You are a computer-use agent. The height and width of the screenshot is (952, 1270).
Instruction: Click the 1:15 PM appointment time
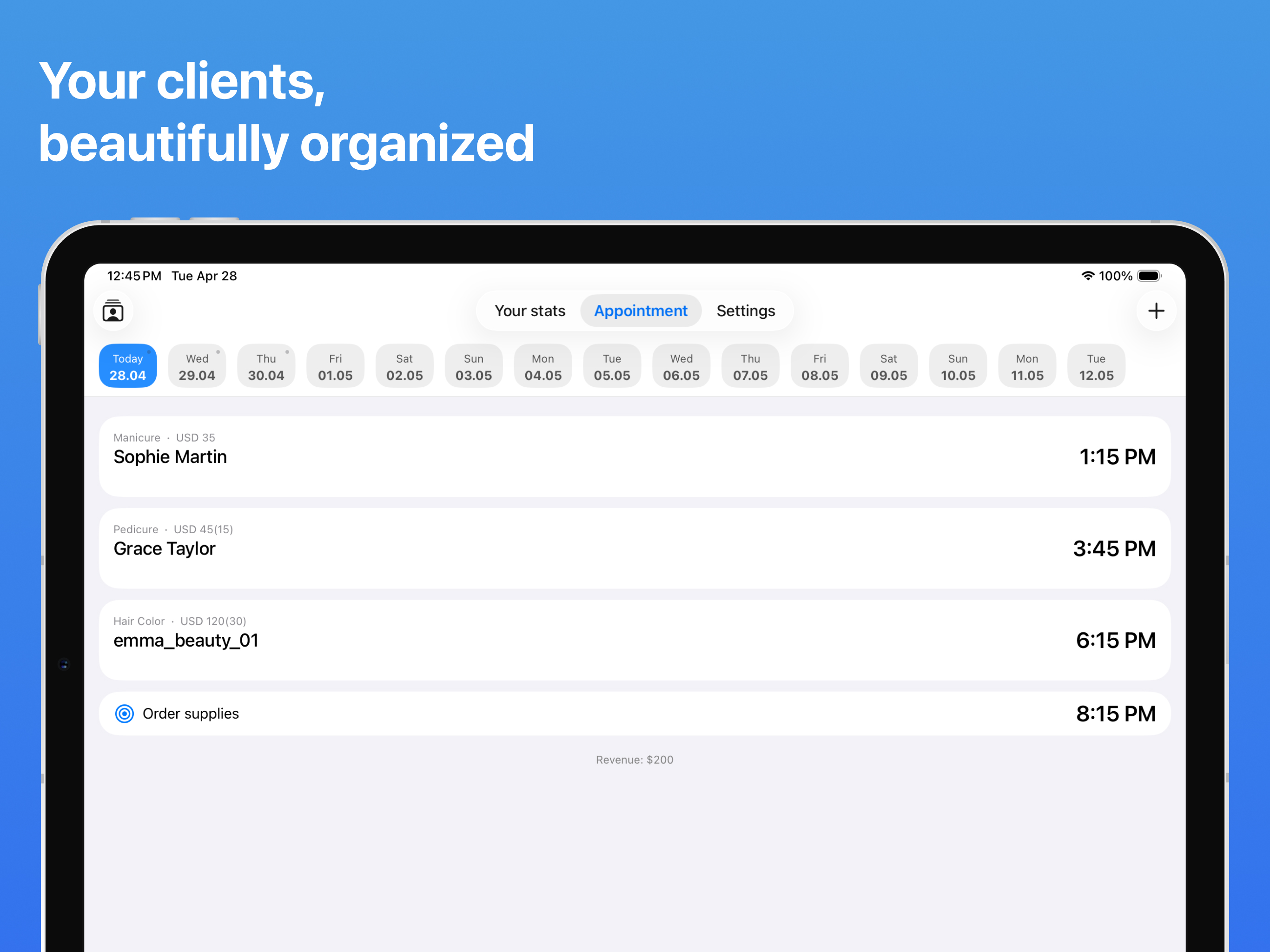click(x=1117, y=457)
